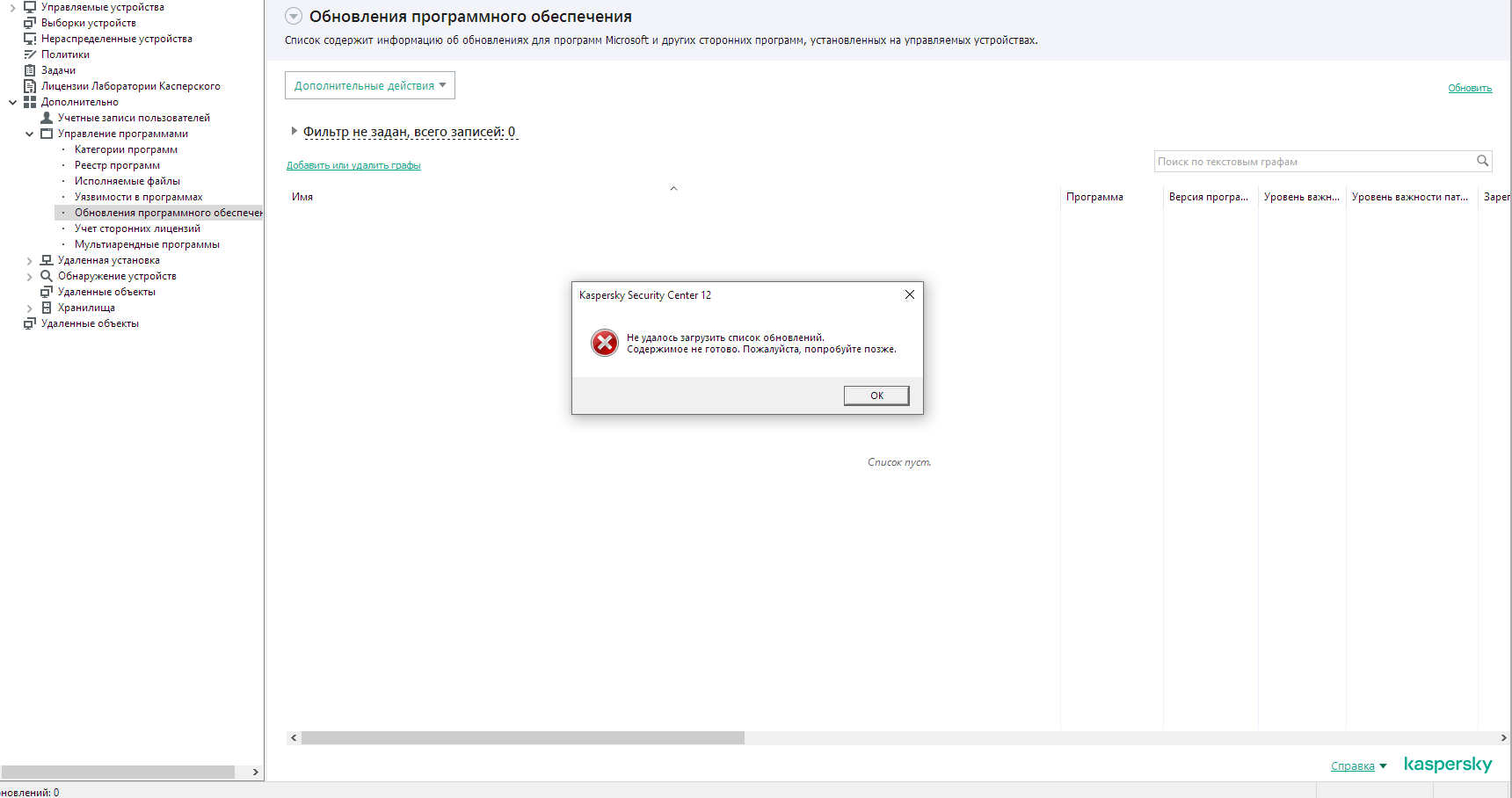1512x798 pixels.
Task: Click the Обновить link
Action: click(1470, 88)
